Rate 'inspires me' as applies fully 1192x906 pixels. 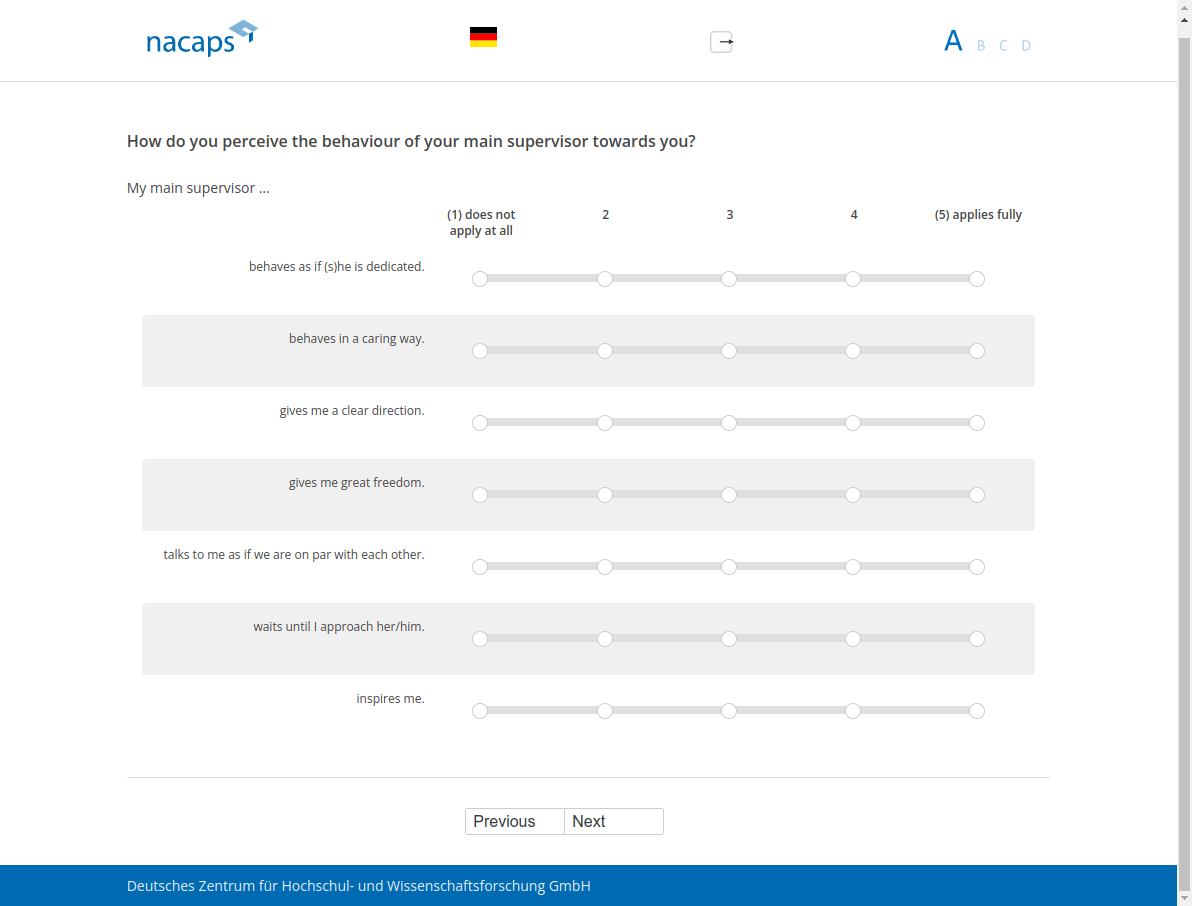[x=977, y=711]
